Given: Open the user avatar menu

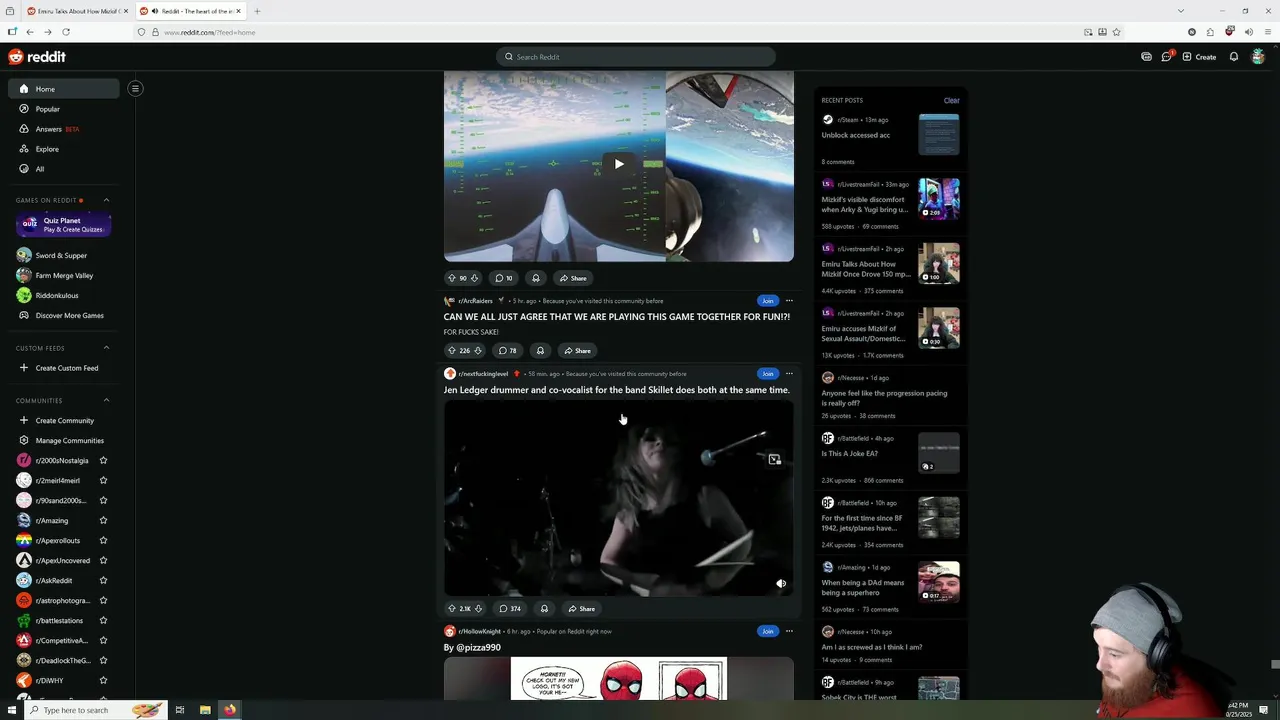Looking at the screenshot, I should click(1258, 57).
